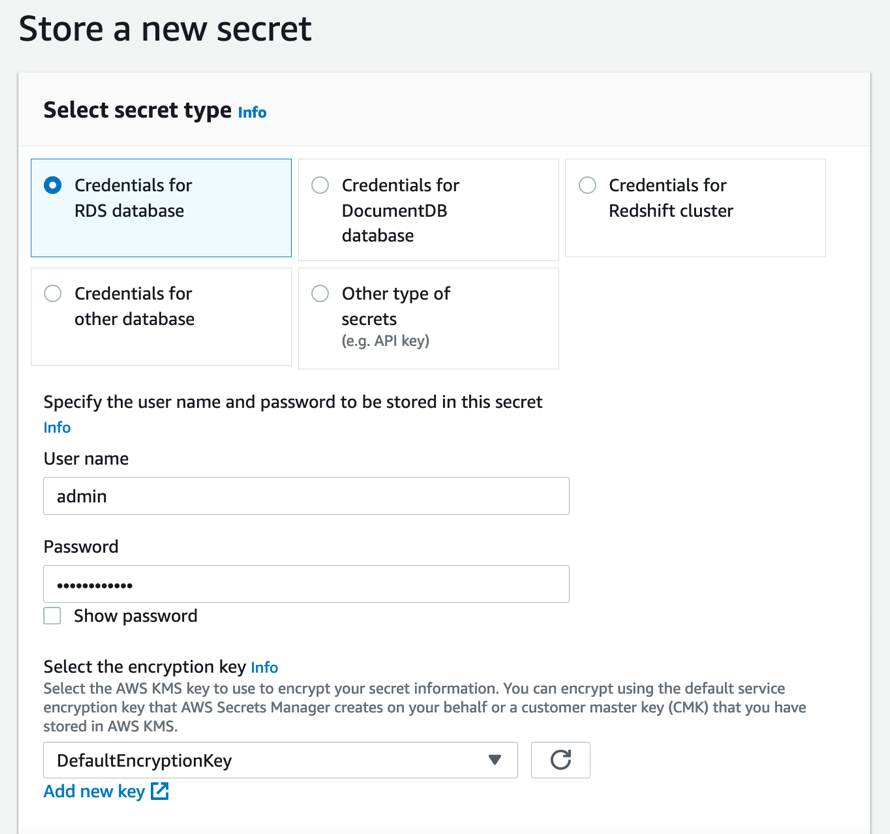The width and height of the screenshot is (890, 834).
Task: Enable the Show password checkbox
Action: (52, 615)
